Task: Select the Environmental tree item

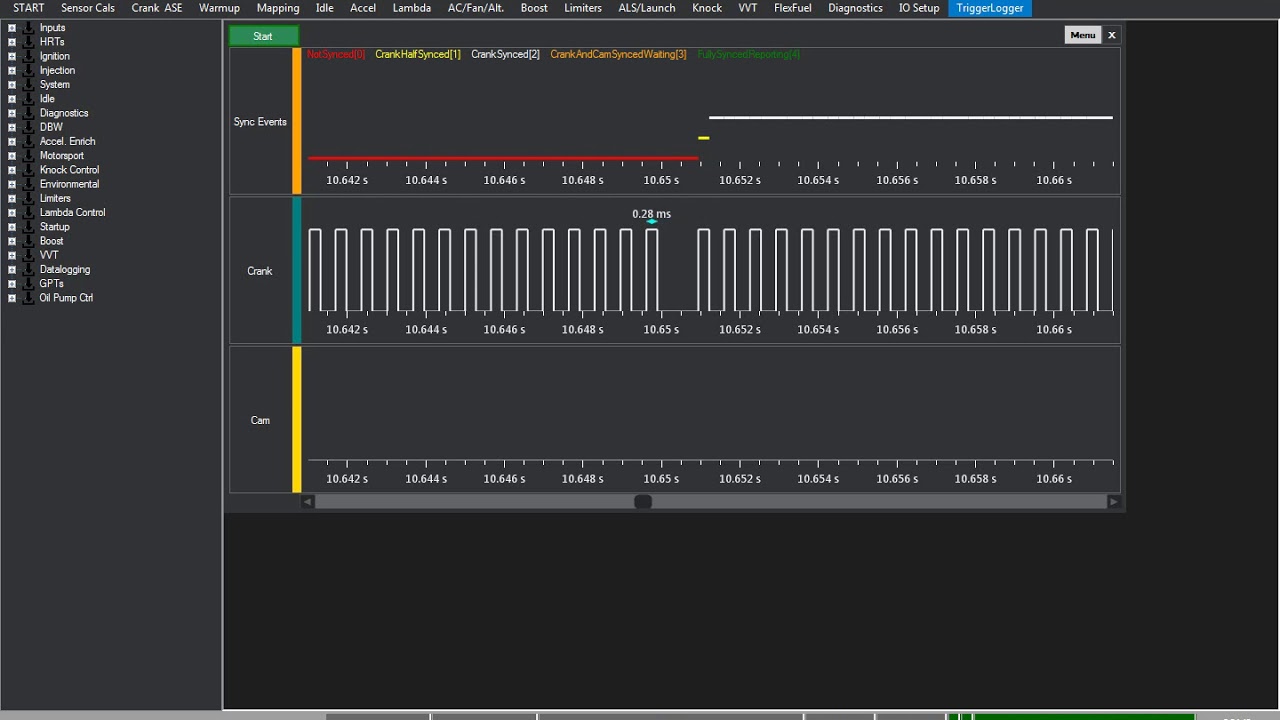Action: tap(69, 184)
